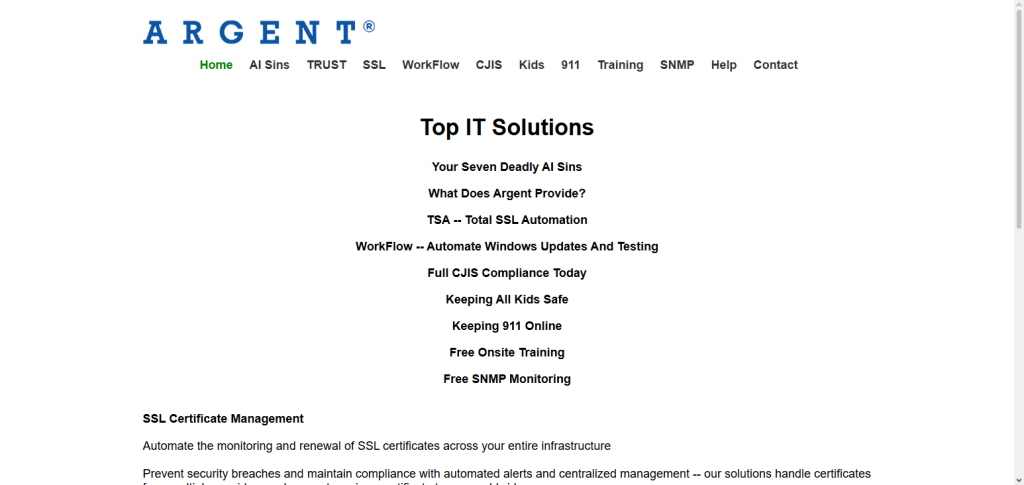The height and width of the screenshot is (485, 1024).
Task: Open the Keeping All Kids Safe link
Action: click(507, 300)
